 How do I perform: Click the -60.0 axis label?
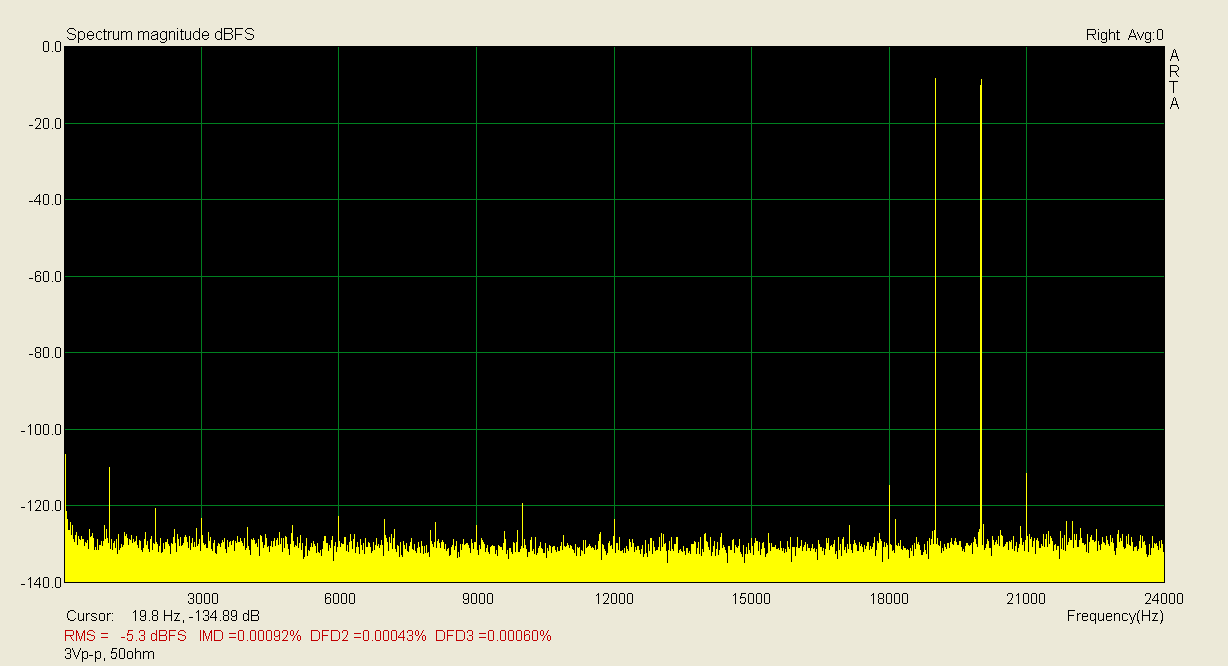[x=47, y=277]
